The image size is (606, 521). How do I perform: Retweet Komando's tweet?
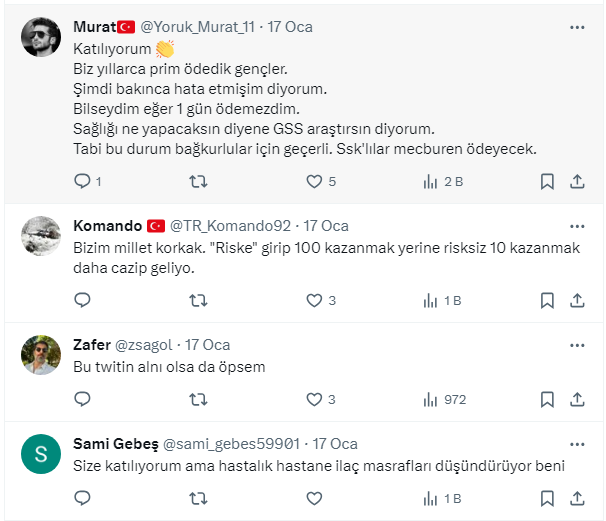198,299
